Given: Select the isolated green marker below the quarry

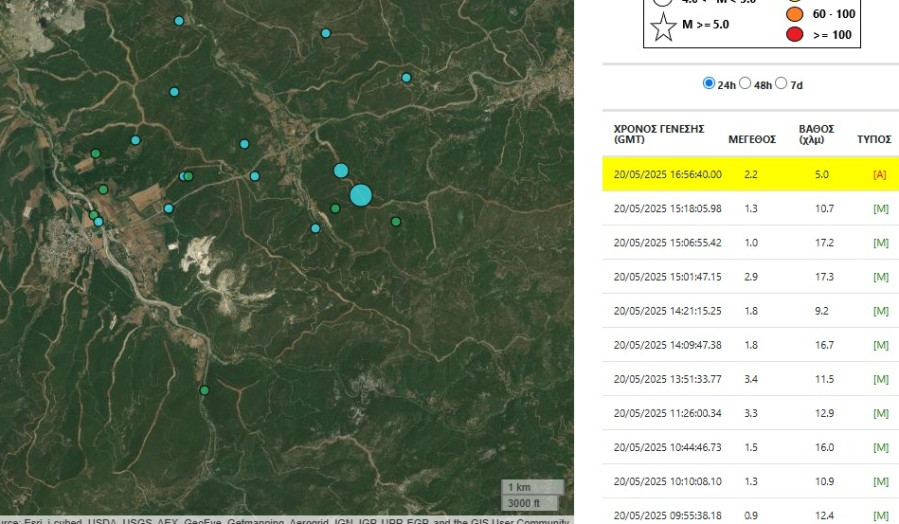Looking at the screenshot, I should (204, 390).
